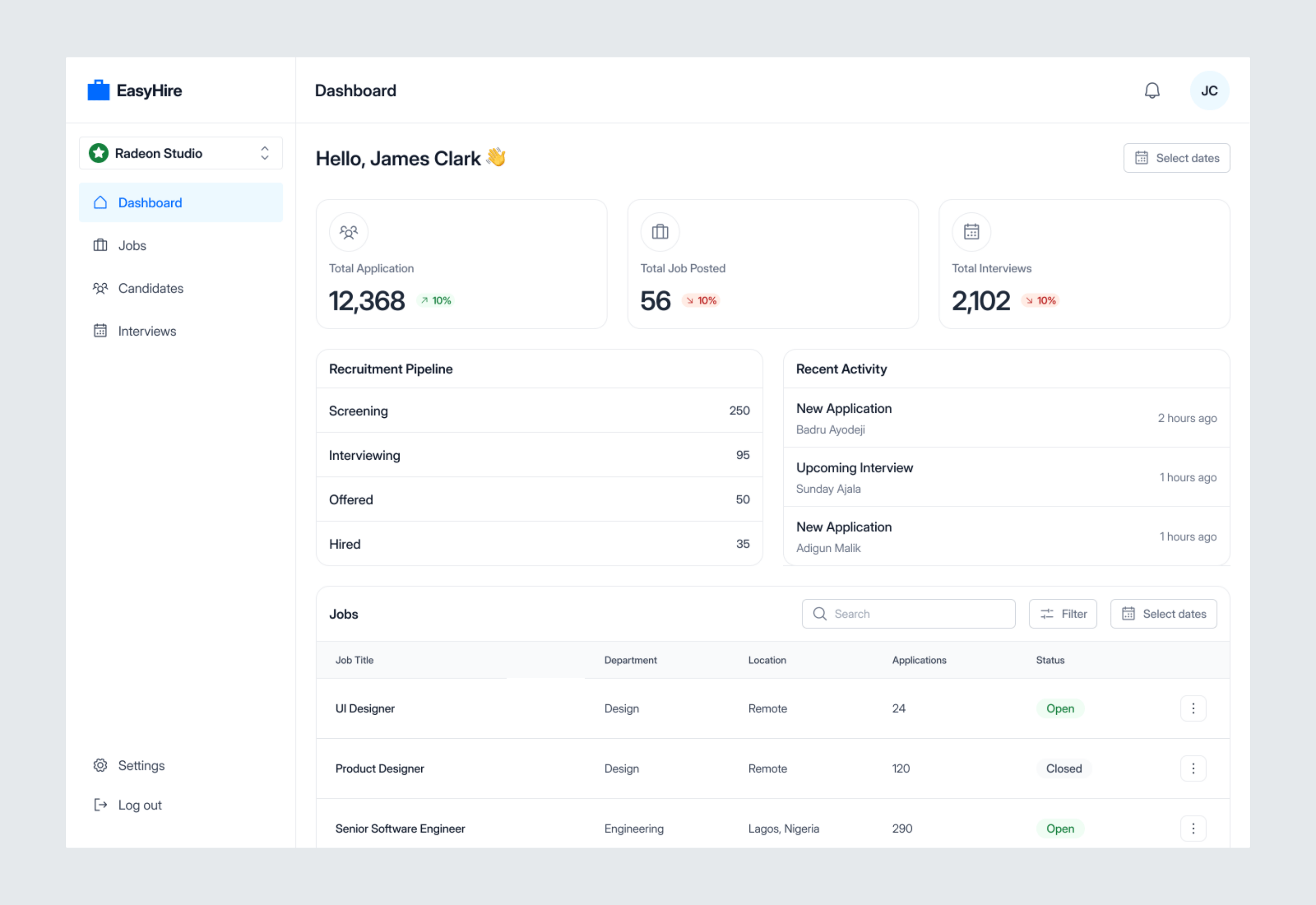Click the Radeon Studio green star icon
The image size is (1316, 905).
(98, 153)
